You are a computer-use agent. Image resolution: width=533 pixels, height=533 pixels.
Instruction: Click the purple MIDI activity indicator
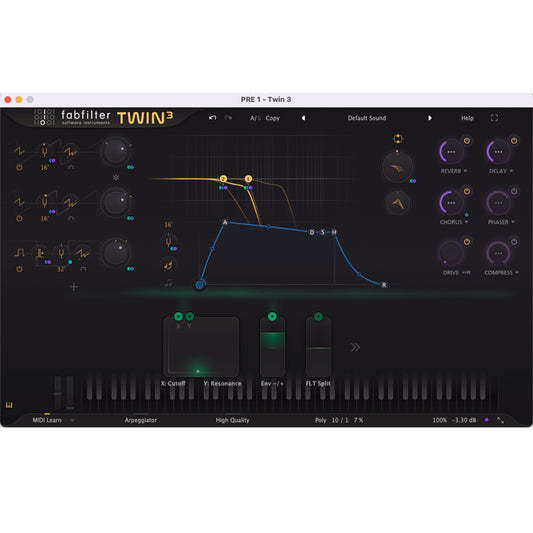486,420
